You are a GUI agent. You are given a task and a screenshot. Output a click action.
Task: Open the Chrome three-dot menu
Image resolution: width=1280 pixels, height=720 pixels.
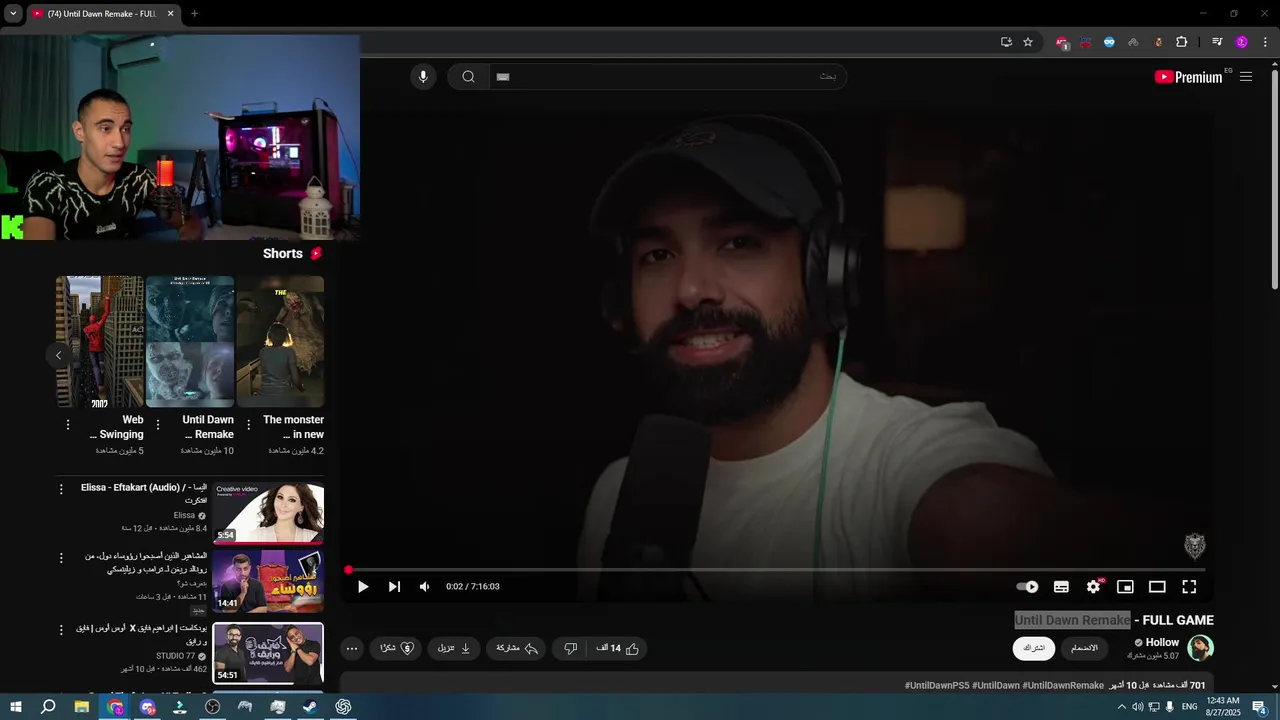[1266, 42]
